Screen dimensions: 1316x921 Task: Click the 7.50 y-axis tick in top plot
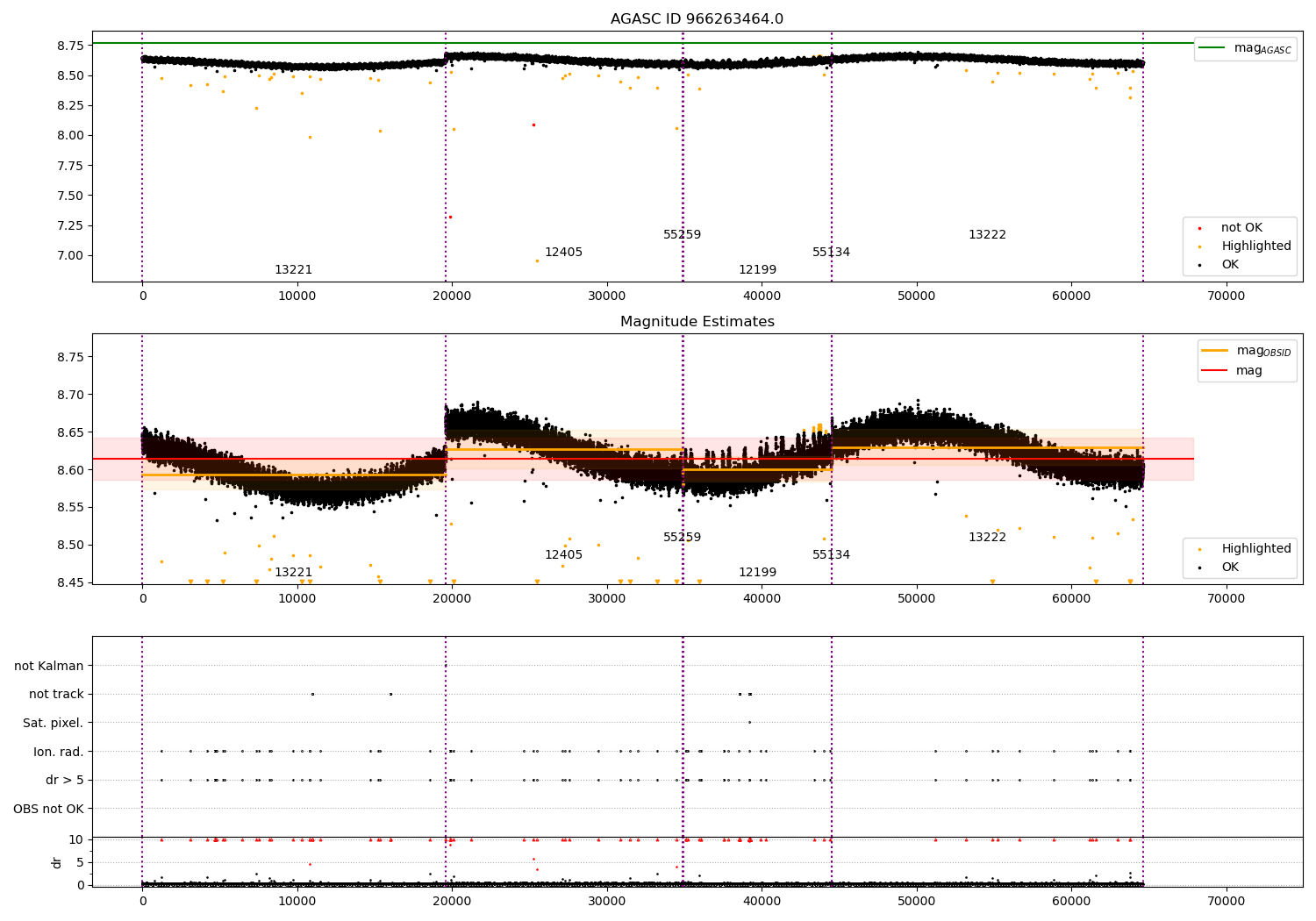(x=70, y=196)
